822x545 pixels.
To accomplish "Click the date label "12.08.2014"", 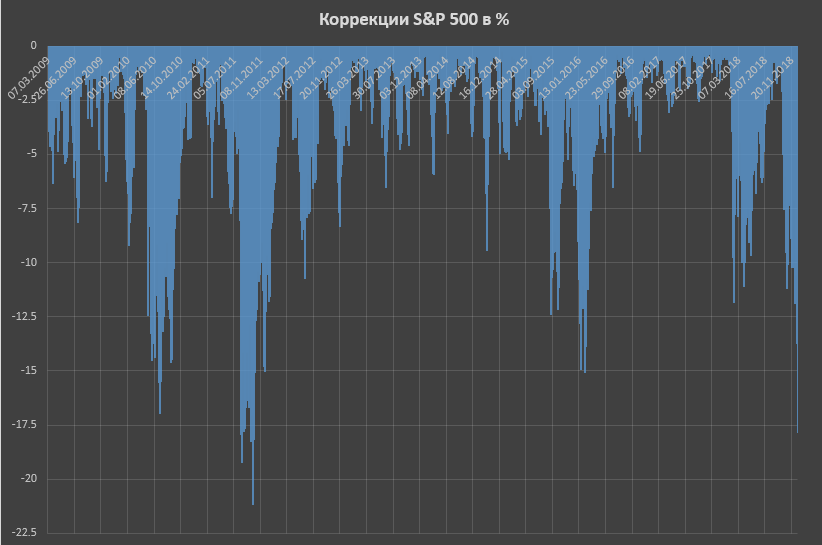I will pos(454,78).
